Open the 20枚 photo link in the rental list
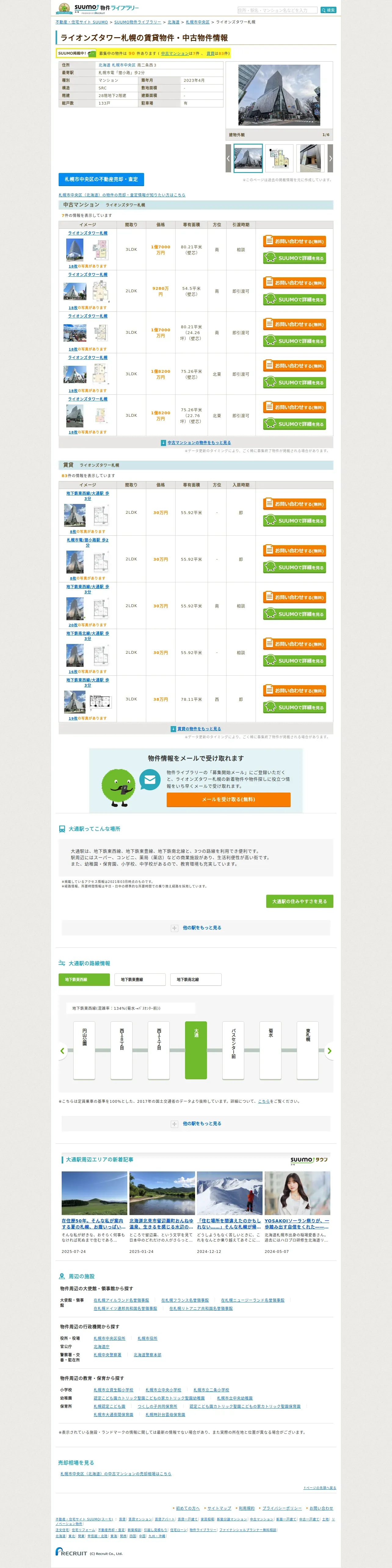This screenshot has height=1568, width=392. (73, 625)
